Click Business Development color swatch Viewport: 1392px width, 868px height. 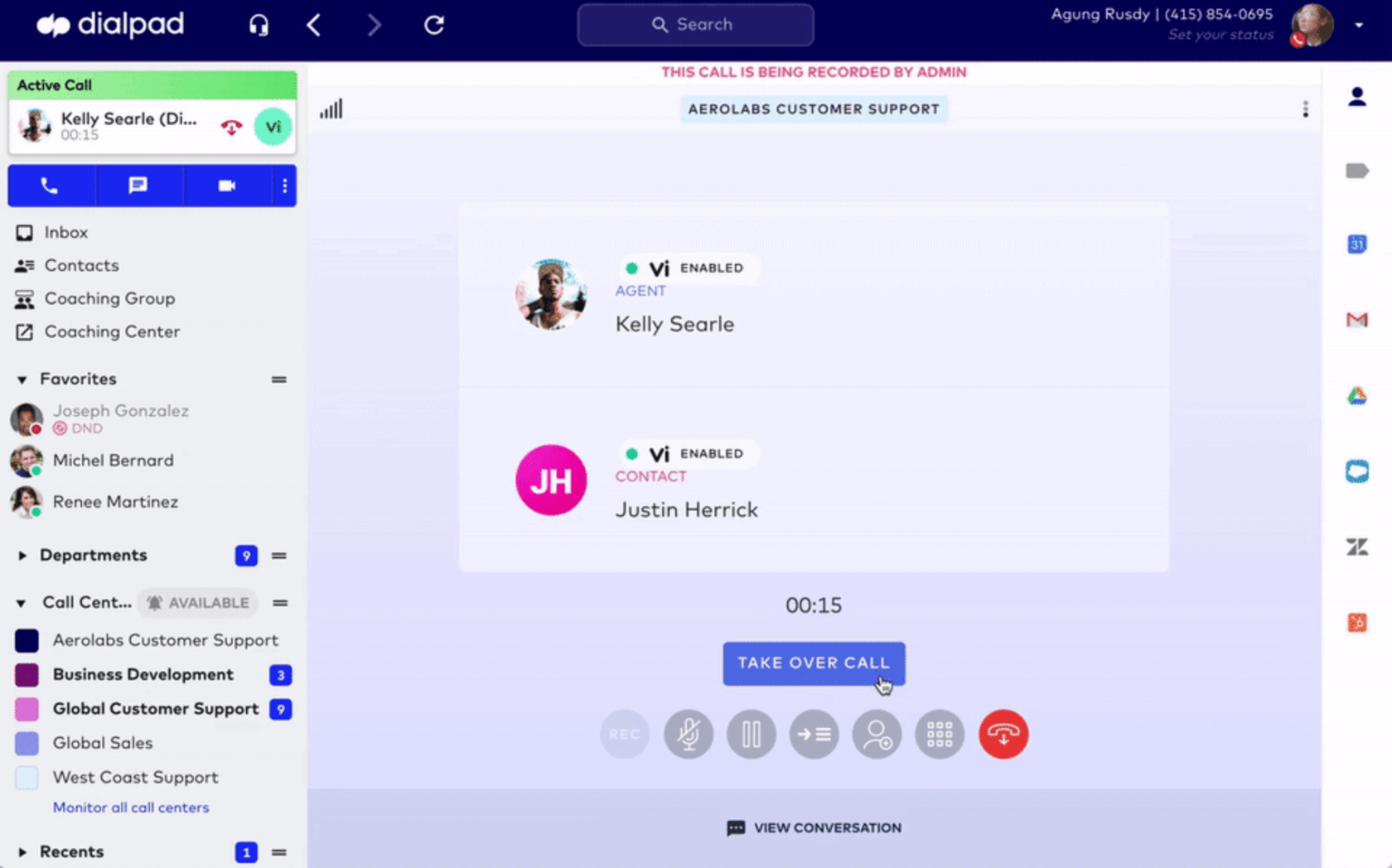click(27, 675)
